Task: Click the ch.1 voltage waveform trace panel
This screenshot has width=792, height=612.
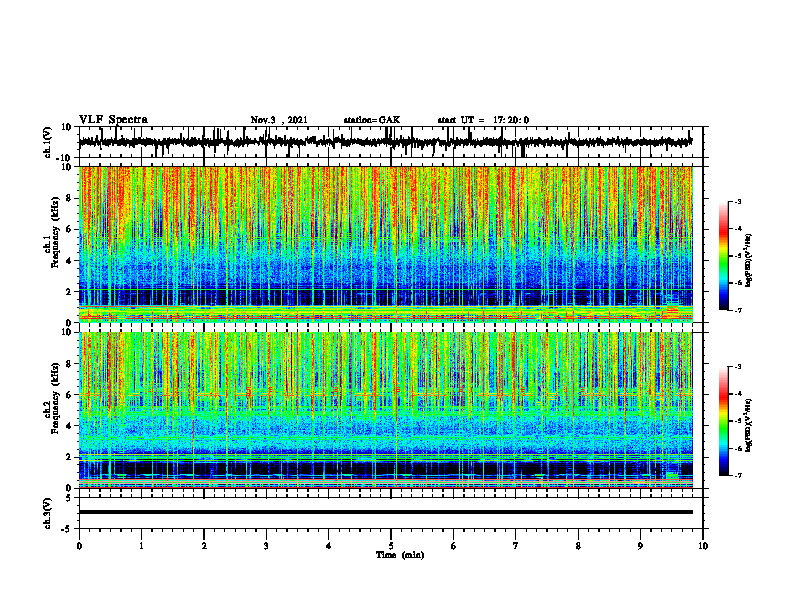Action: [391, 142]
